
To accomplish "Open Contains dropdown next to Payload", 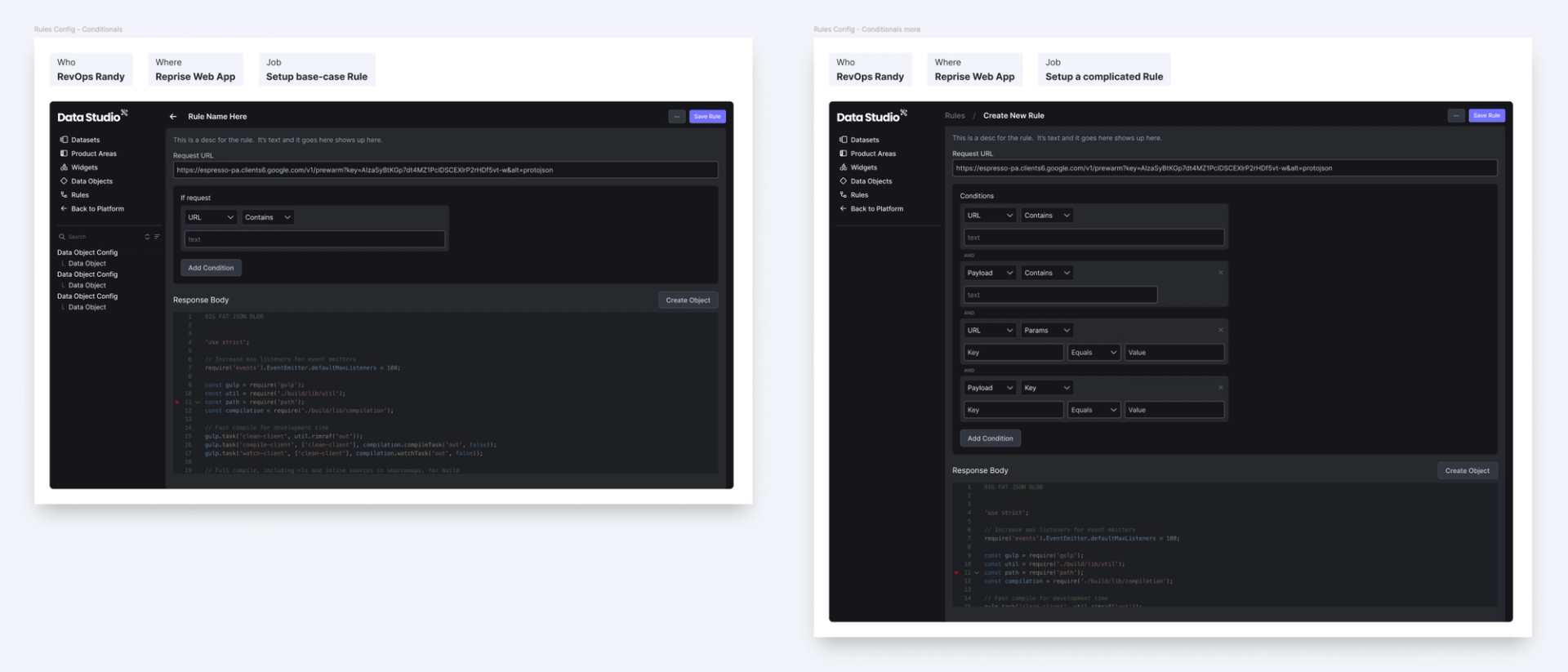I will coord(1047,273).
